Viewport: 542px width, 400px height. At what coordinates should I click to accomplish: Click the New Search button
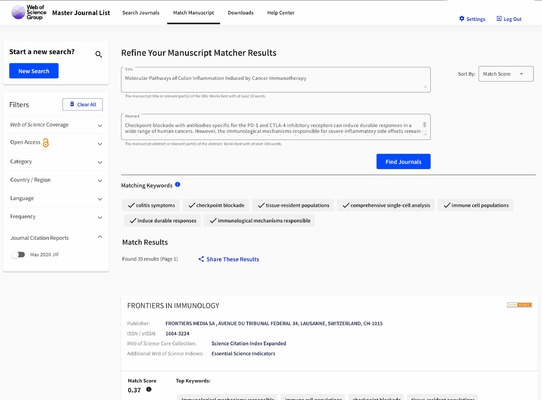point(34,71)
